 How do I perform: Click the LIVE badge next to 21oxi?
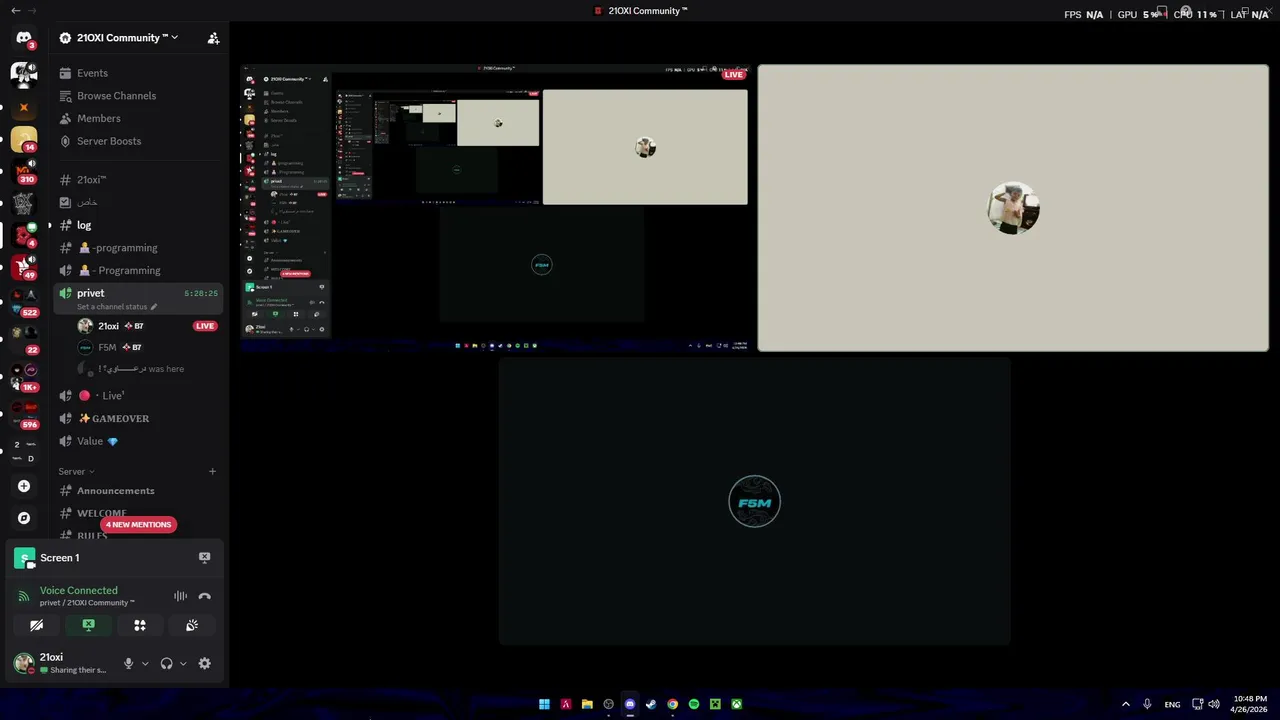click(205, 326)
